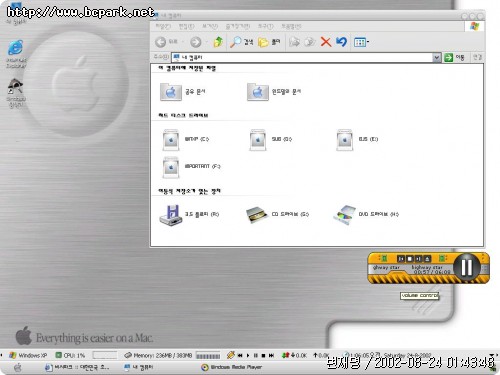Click the taskbar next-track control
Image resolution: width=500 pixels, height=375 pixels.
click(271, 356)
